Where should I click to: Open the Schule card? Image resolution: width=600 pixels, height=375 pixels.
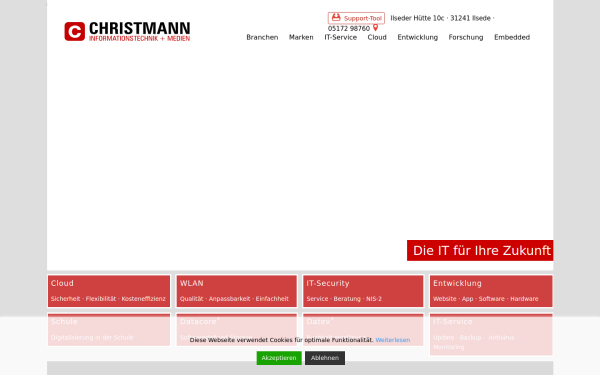[x=109, y=329]
